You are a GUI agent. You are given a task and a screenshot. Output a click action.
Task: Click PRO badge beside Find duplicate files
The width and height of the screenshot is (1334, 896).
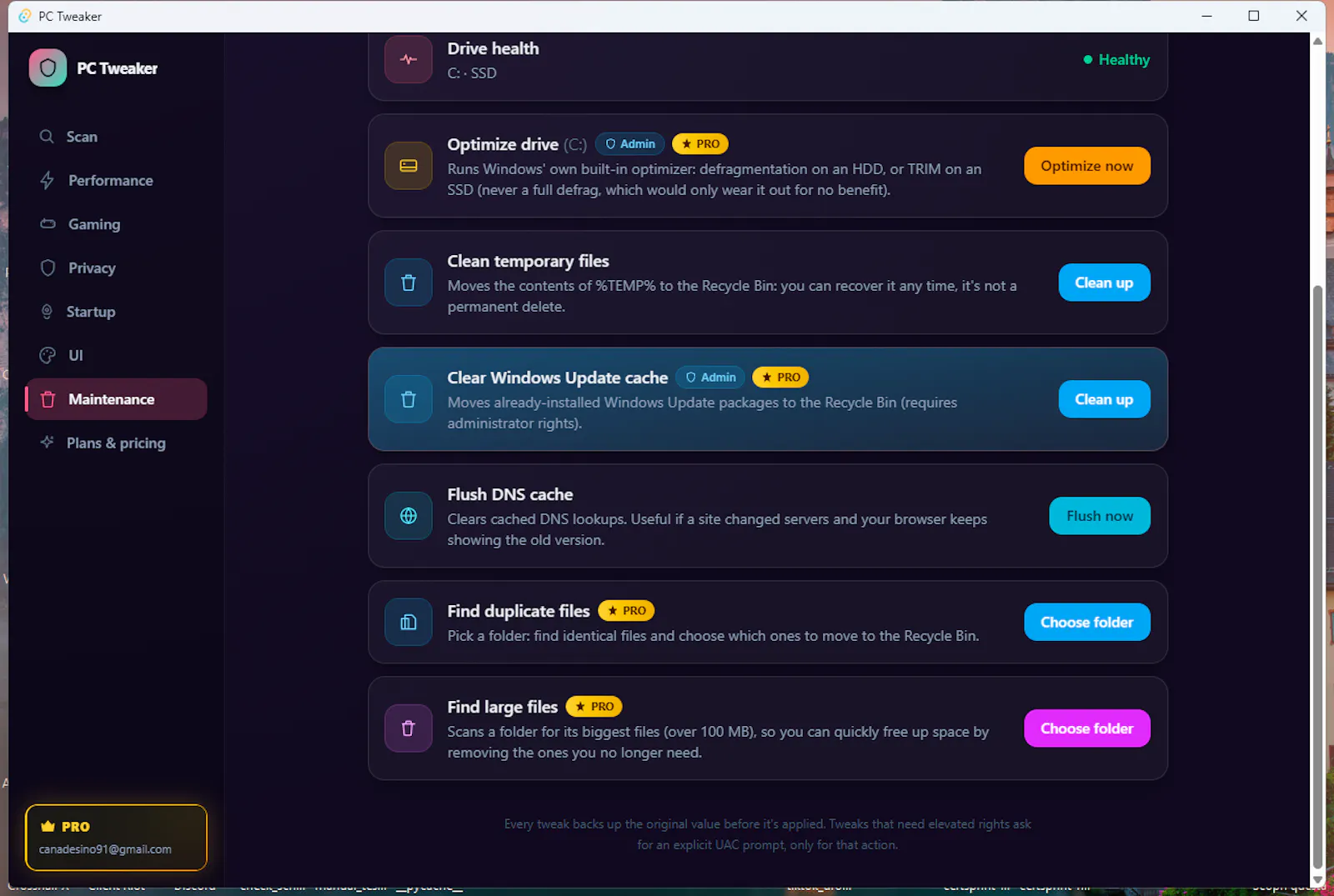(626, 611)
